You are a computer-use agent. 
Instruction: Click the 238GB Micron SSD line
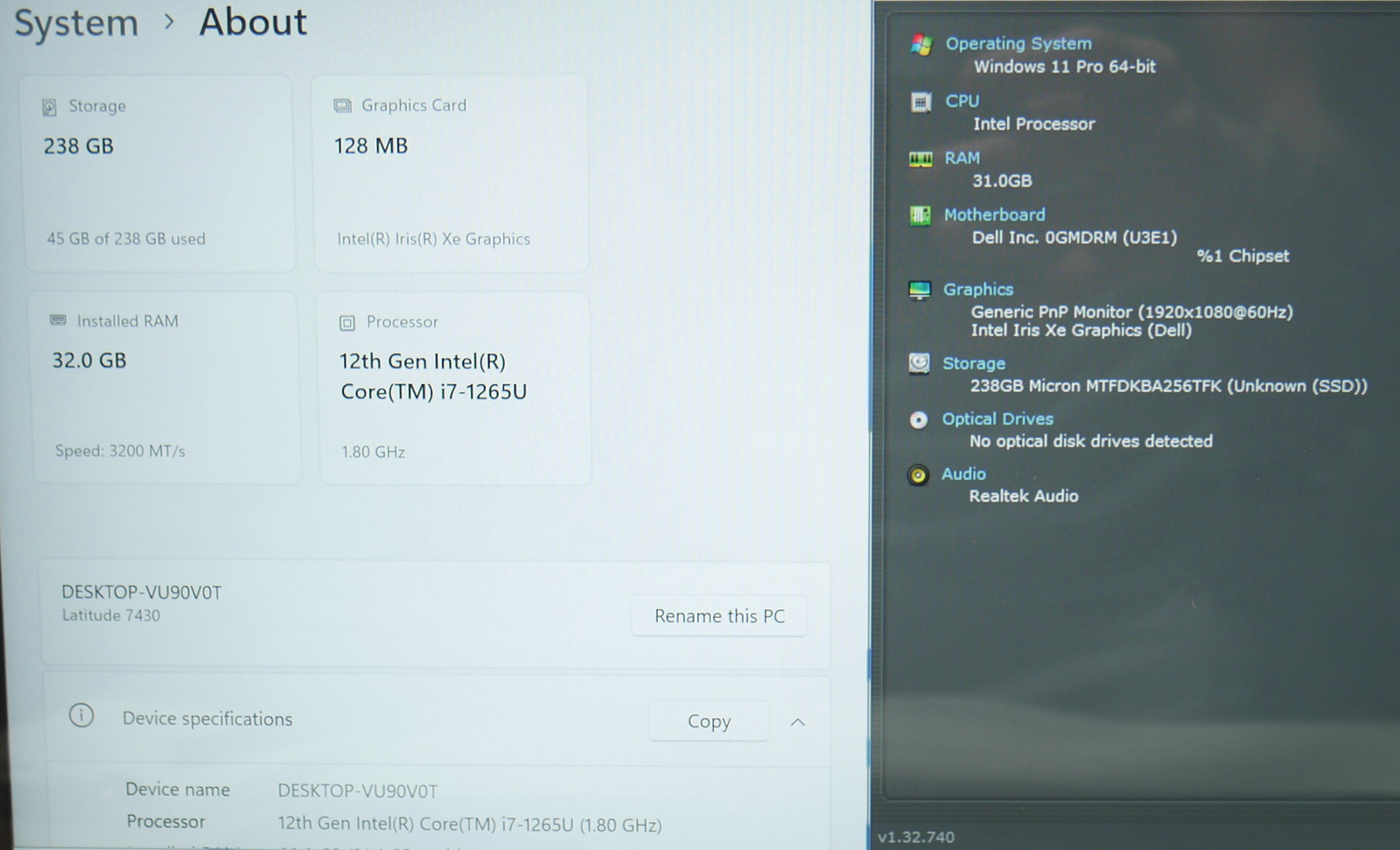coord(1169,386)
